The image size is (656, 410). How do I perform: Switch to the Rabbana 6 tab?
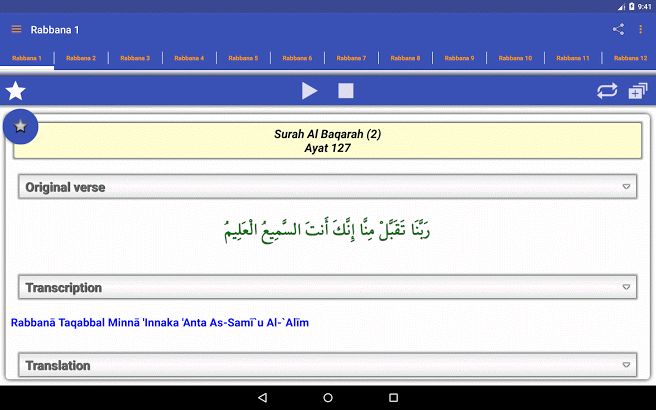coord(297,58)
